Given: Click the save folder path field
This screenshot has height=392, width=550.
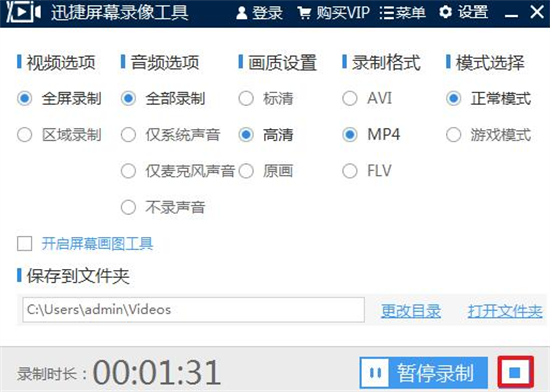Looking at the screenshot, I should click(194, 310).
